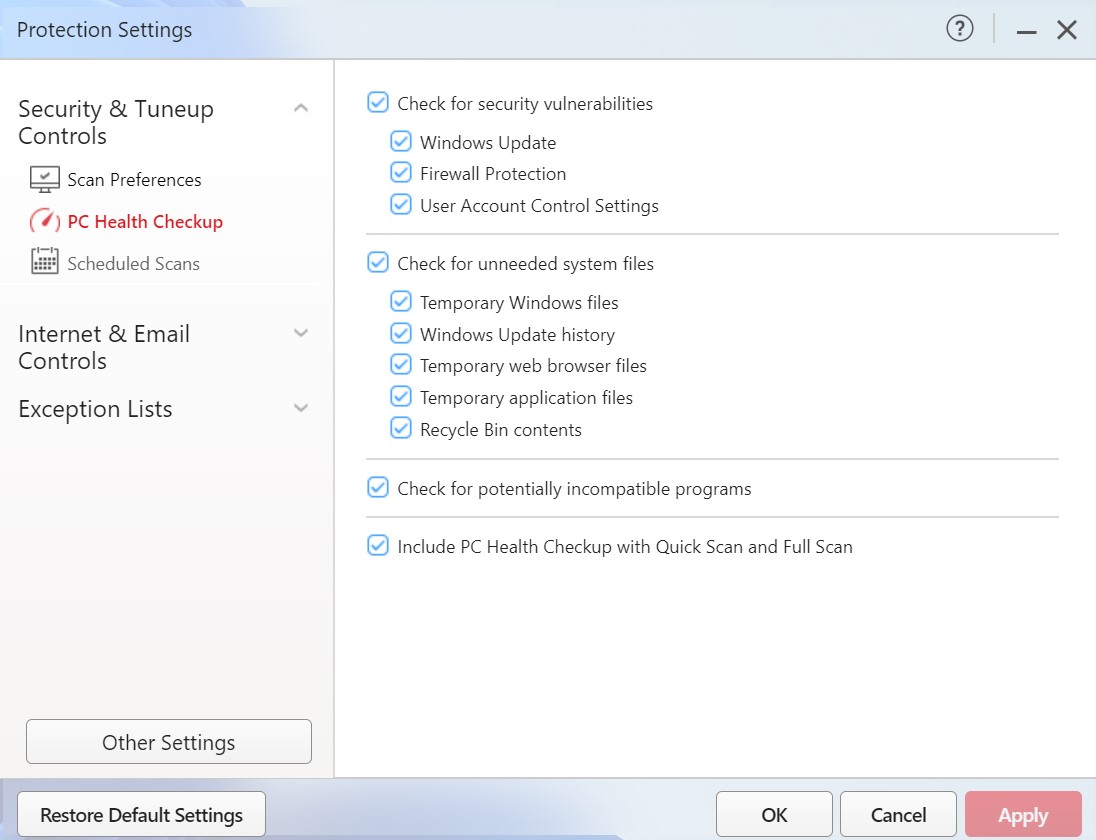Click Cancel to discard changes
Image resolution: width=1096 pixels, height=840 pixels.
click(x=898, y=814)
